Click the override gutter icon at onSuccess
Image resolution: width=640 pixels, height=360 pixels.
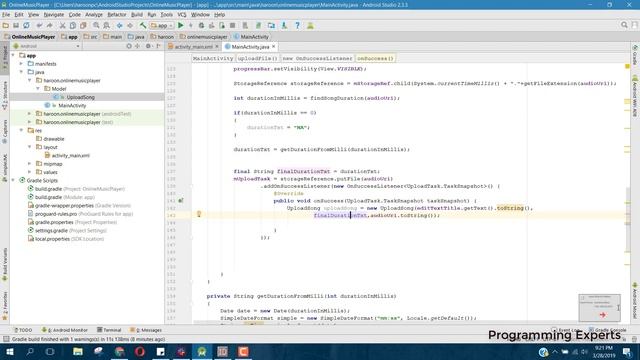click(181, 200)
